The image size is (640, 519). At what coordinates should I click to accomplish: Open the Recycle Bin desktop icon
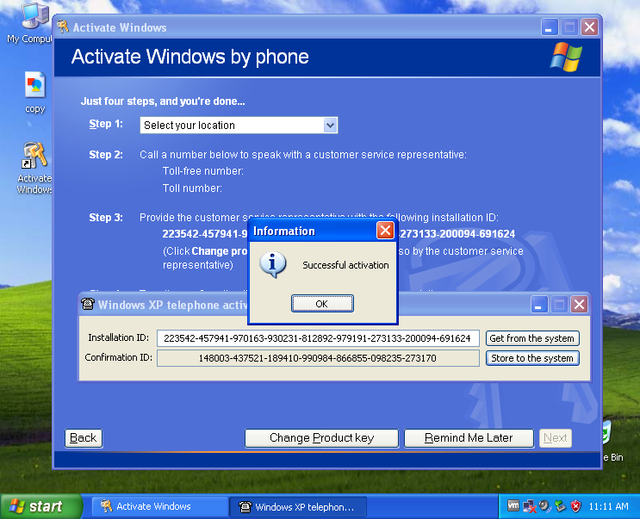point(612,443)
